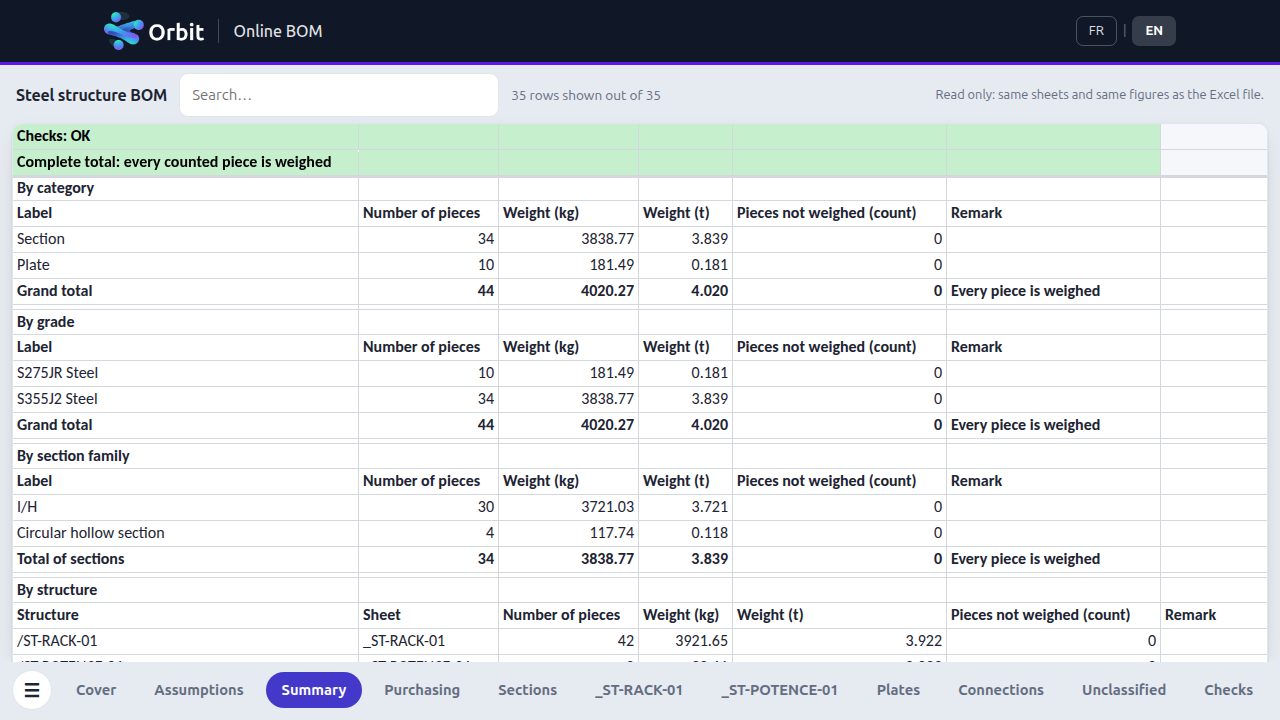This screenshot has width=1280, height=720.
Task: Select the 'Complete total: every counted piece is weighed' cell
Action: (186, 162)
